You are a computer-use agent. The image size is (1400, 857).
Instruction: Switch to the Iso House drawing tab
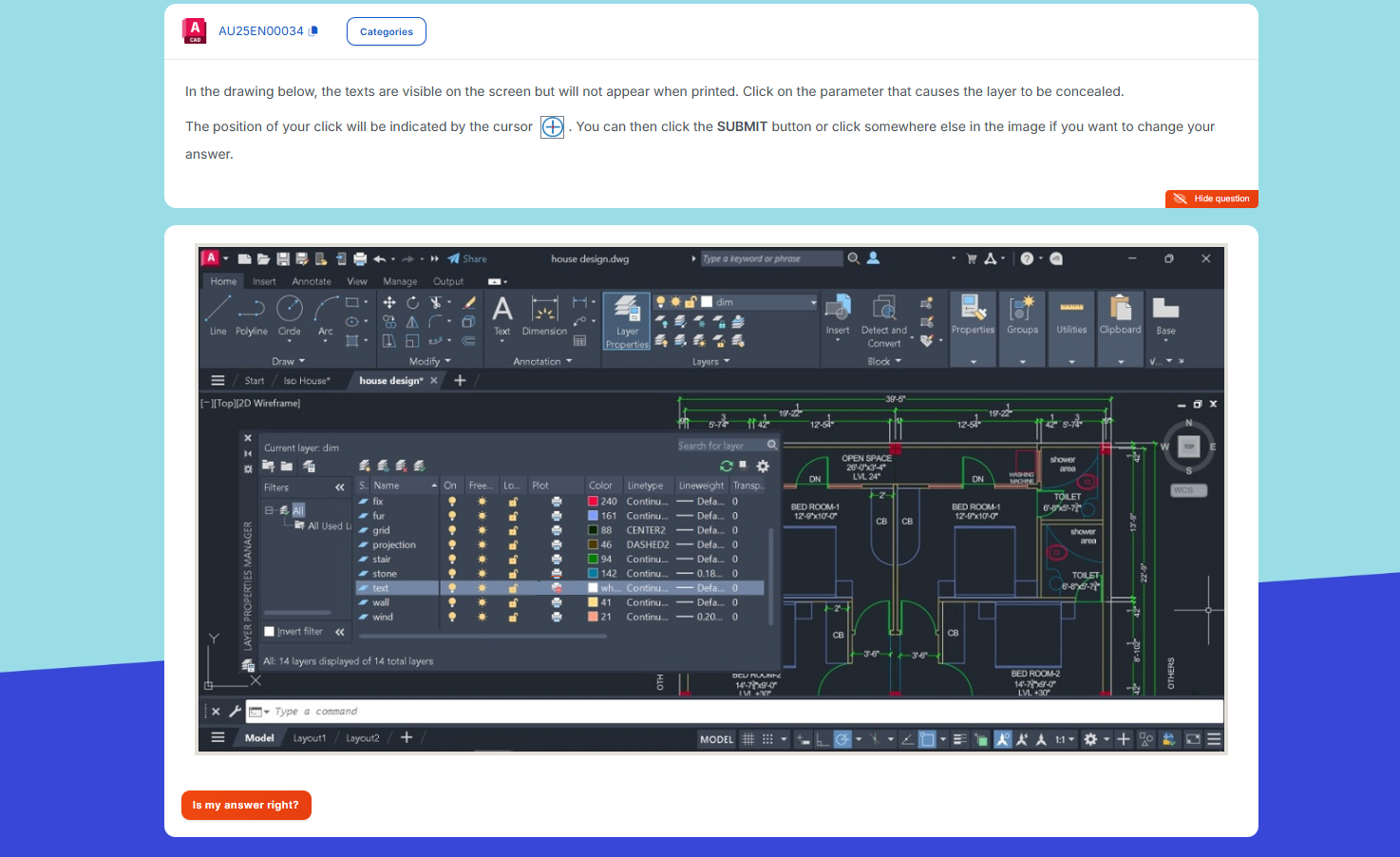click(x=307, y=381)
